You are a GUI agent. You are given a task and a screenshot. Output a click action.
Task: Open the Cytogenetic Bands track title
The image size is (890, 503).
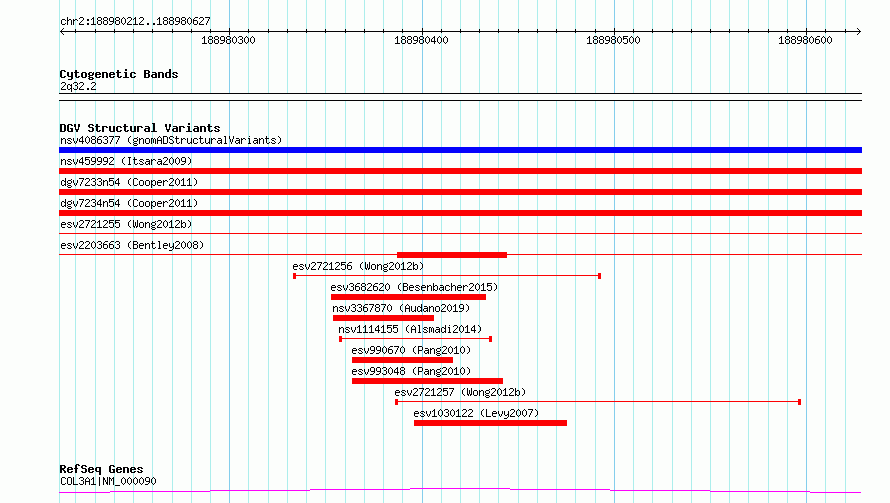coord(119,74)
